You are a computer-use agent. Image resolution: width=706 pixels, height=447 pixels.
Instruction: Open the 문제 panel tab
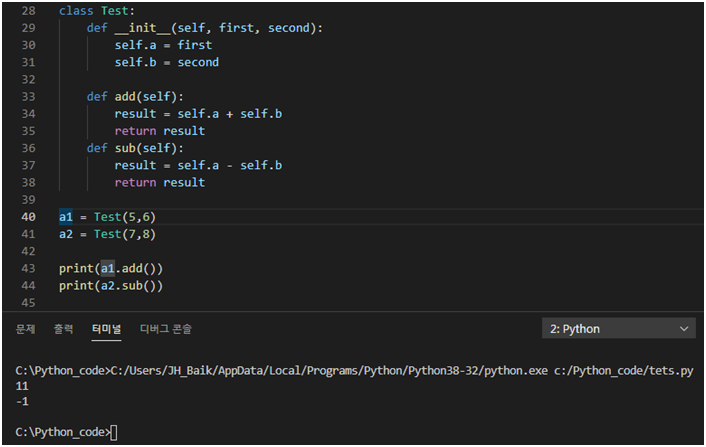pyautogui.click(x=26, y=329)
